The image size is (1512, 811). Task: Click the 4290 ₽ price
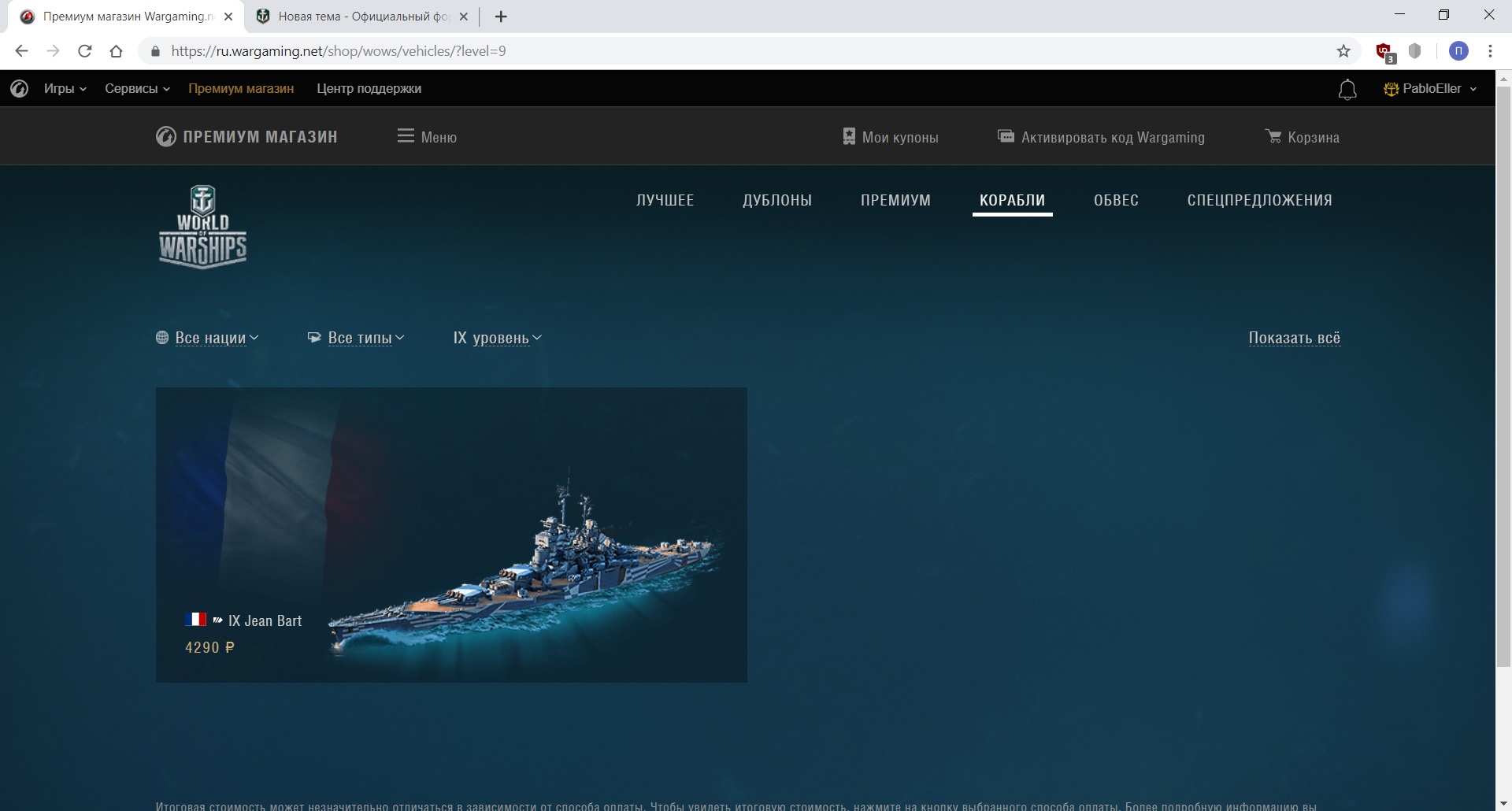tap(209, 647)
